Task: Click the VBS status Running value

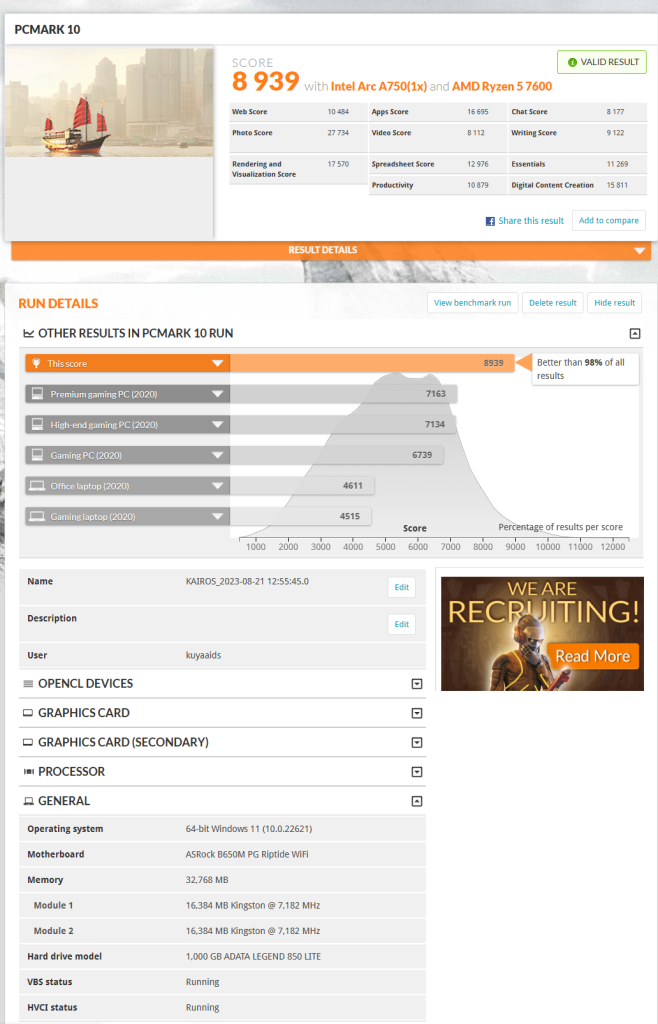Action: pyautogui.click(x=202, y=982)
